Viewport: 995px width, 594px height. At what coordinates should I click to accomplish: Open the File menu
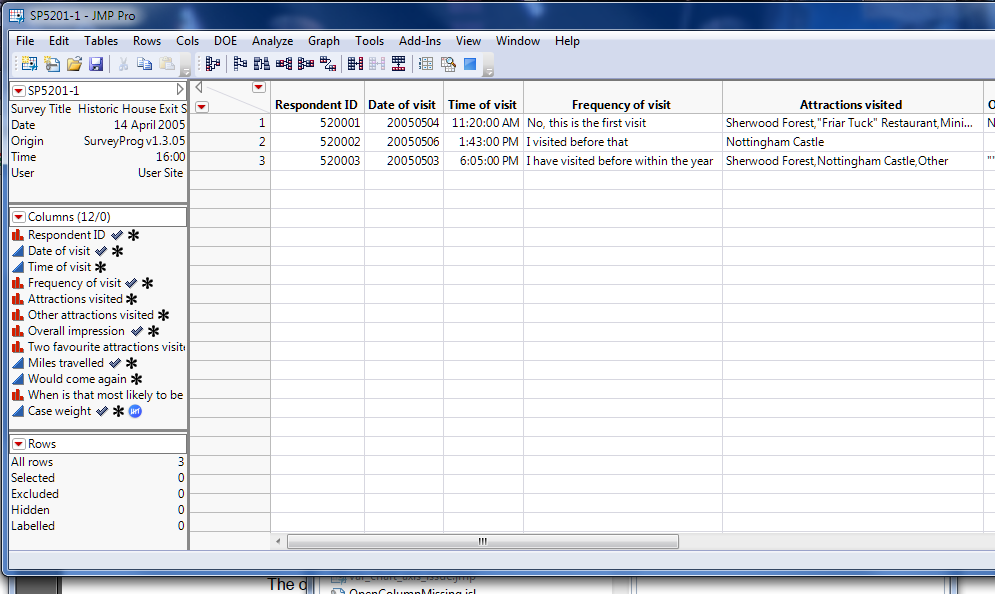click(25, 41)
